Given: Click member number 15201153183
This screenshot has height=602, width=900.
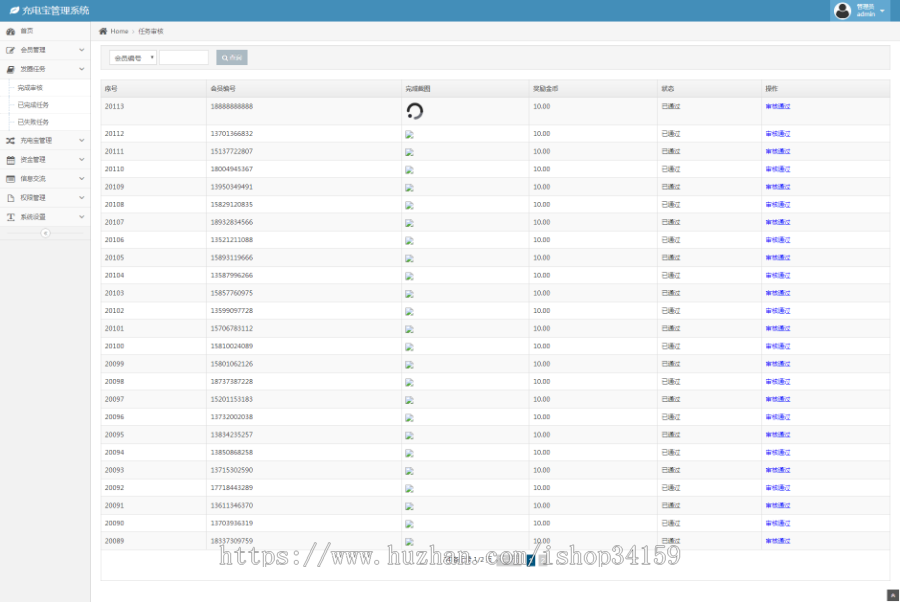Looking at the screenshot, I should pyautogui.click(x=231, y=399).
